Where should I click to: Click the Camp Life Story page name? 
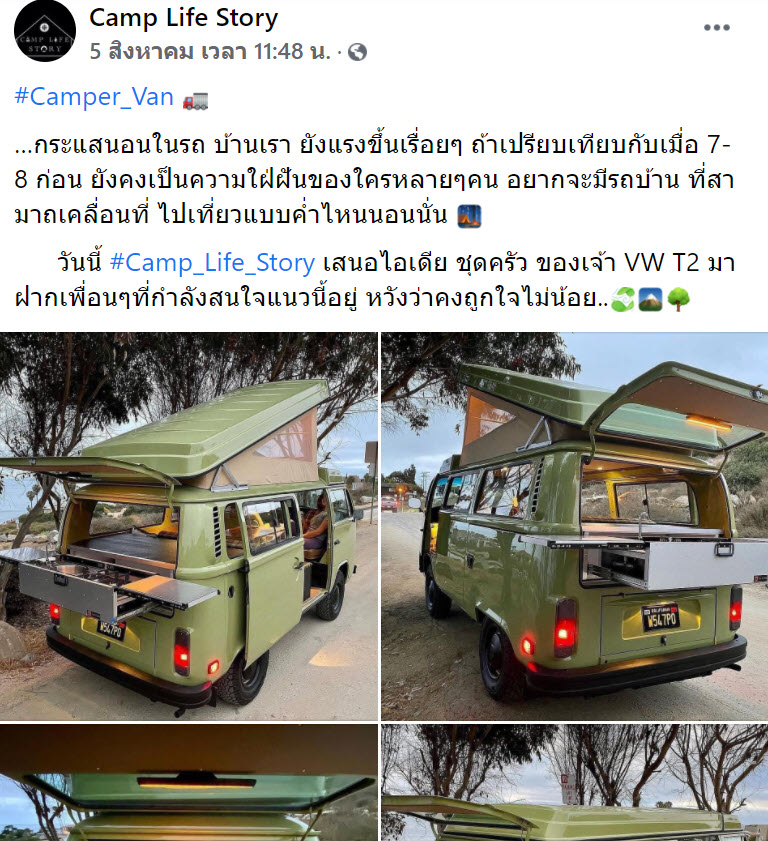click(x=183, y=18)
